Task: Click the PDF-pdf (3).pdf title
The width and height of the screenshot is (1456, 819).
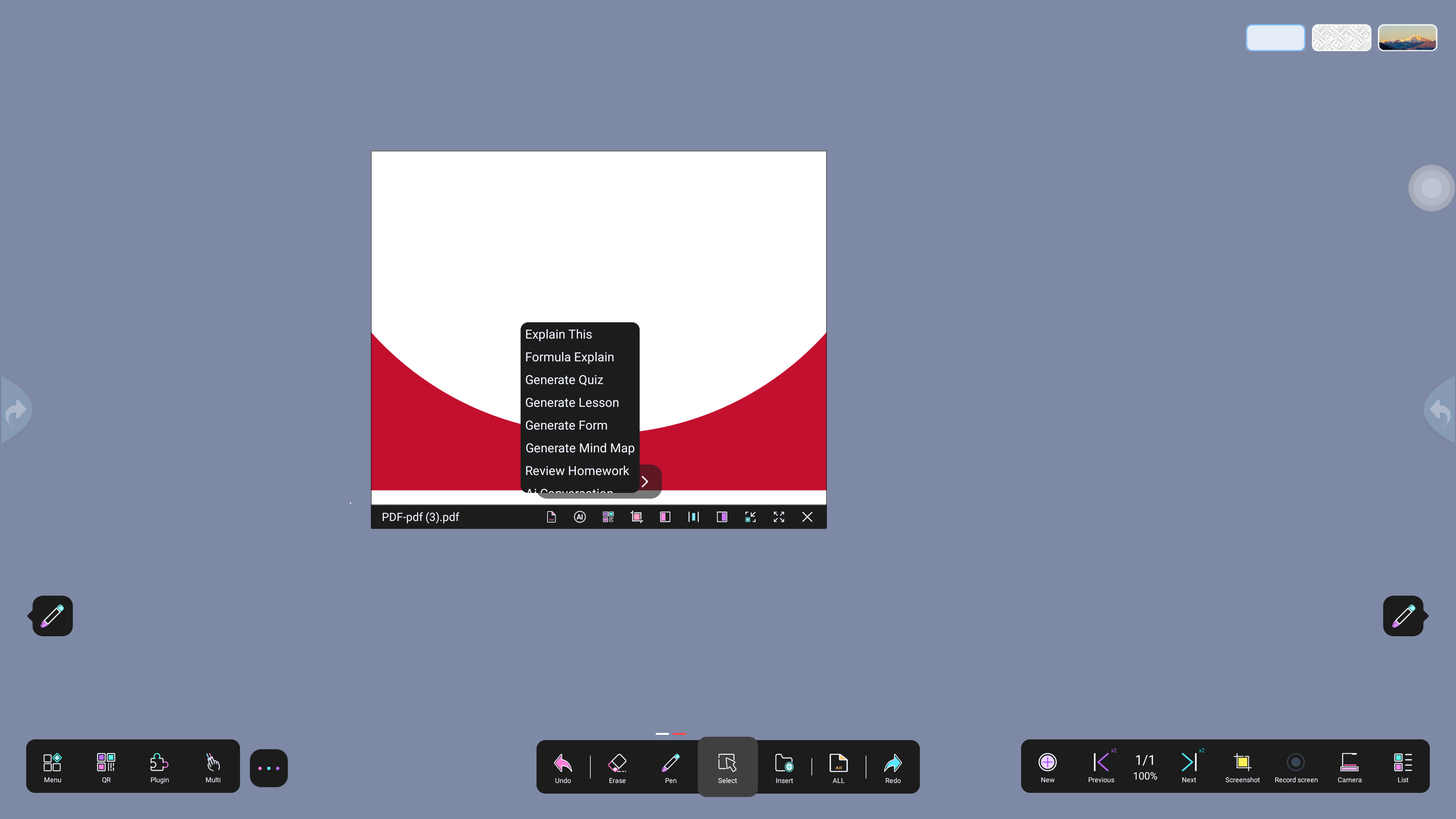Action: (420, 516)
